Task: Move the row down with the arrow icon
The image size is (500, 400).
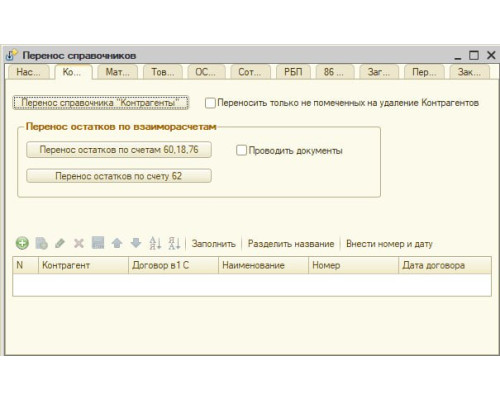Action: tap(136, 243)
